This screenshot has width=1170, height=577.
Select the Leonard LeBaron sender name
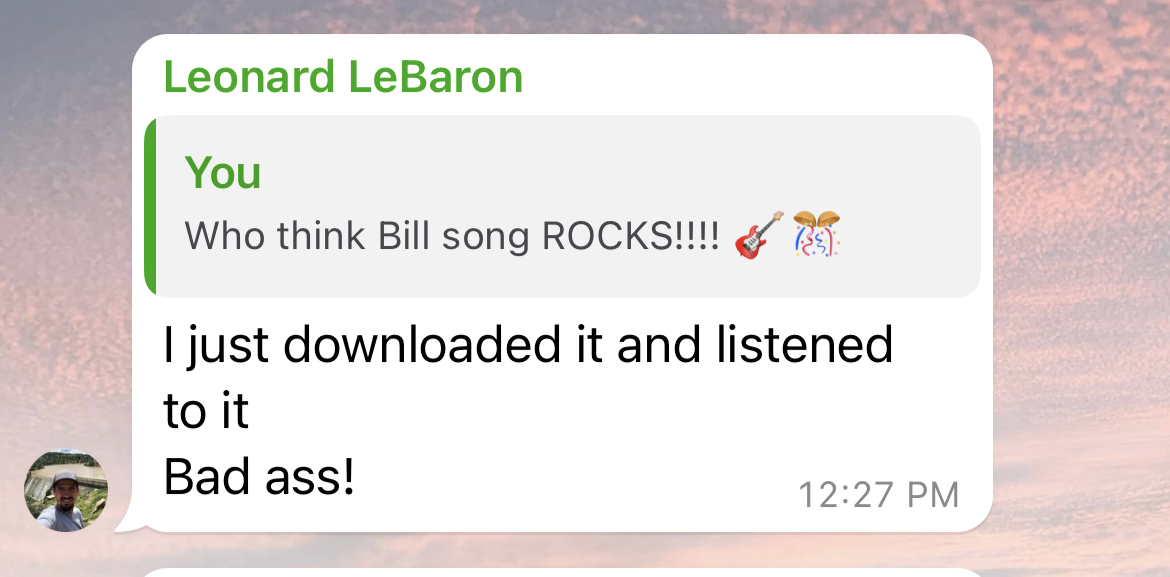pos(343,77)
